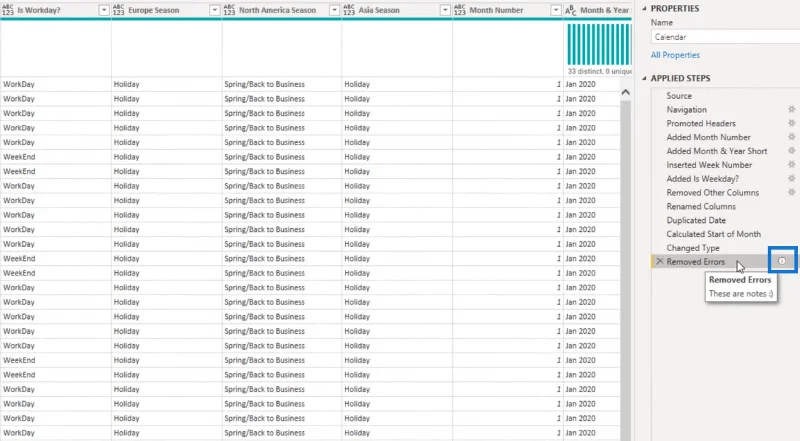Delete Removed Errors step with X icon
The image size is (800, 441).
click(x=660, y=261)
